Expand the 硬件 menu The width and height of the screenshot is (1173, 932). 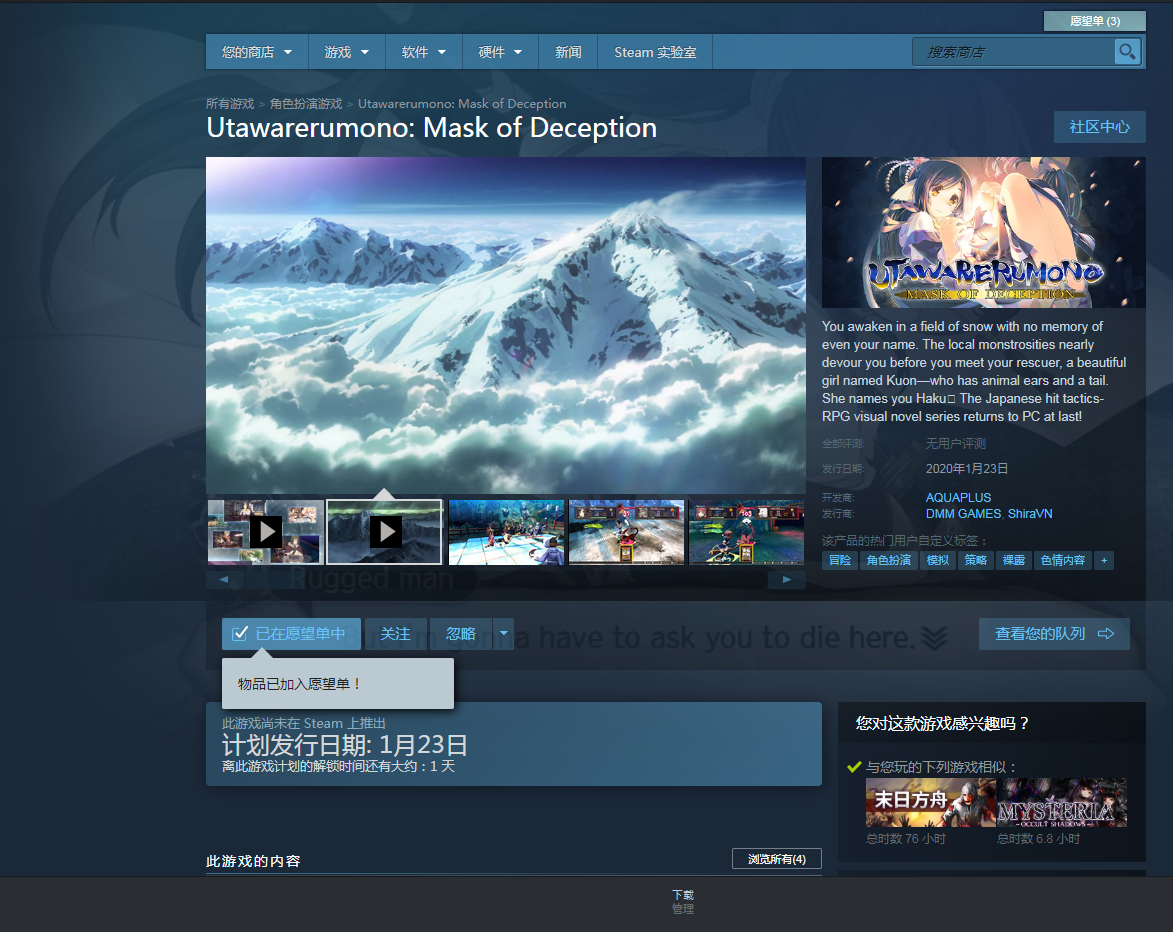coord(500,52)
